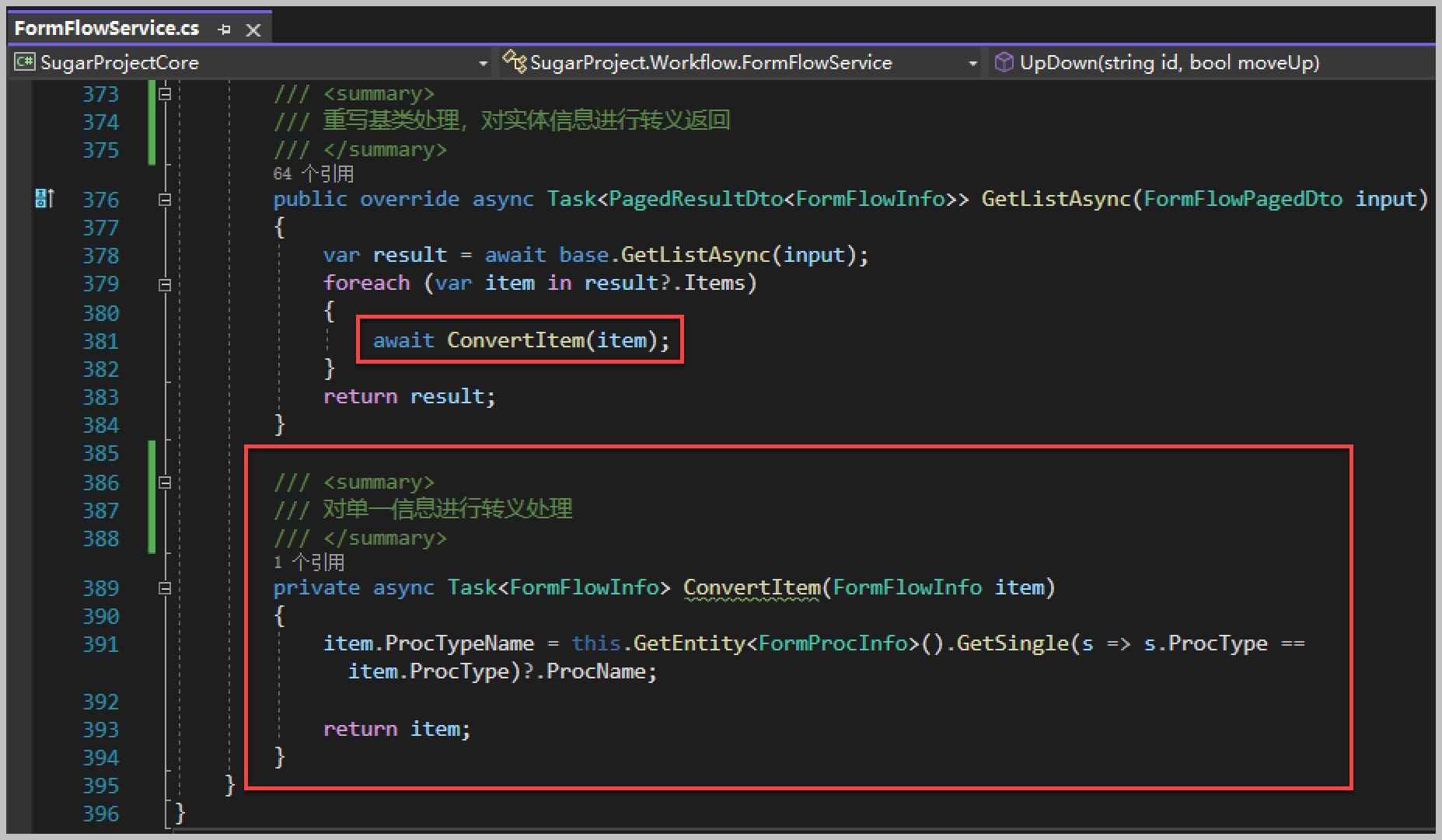This screenshot has width=1442, height=840.
Task: Click line number 389 in the gutter
Action: pyautogui.click(x=101, y=588)
